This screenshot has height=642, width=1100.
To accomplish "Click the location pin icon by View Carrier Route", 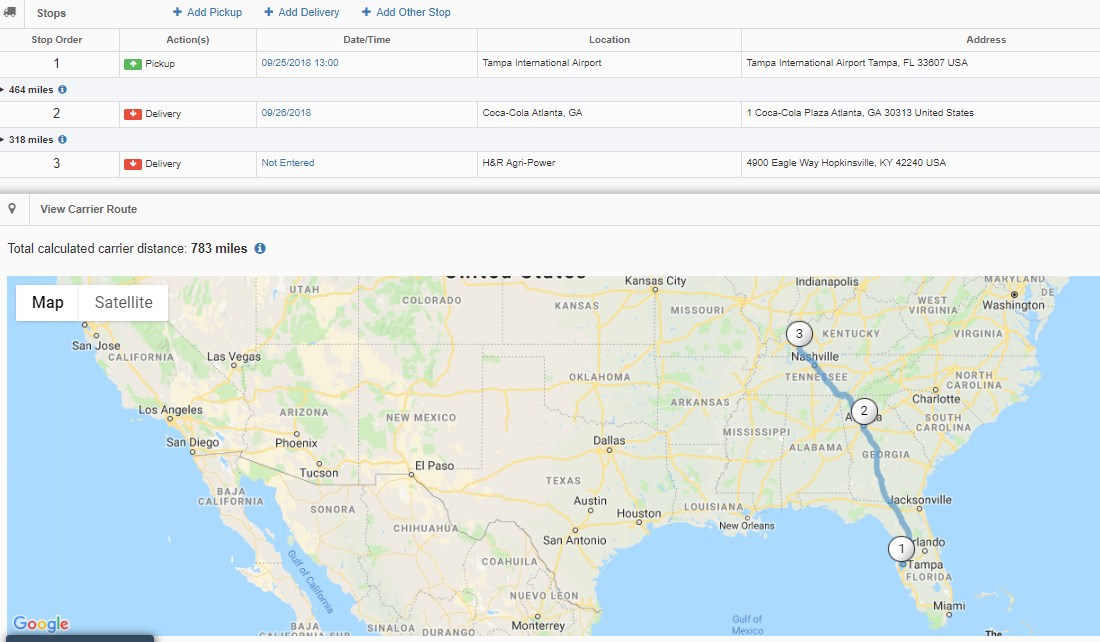I will tap(12, 209).
